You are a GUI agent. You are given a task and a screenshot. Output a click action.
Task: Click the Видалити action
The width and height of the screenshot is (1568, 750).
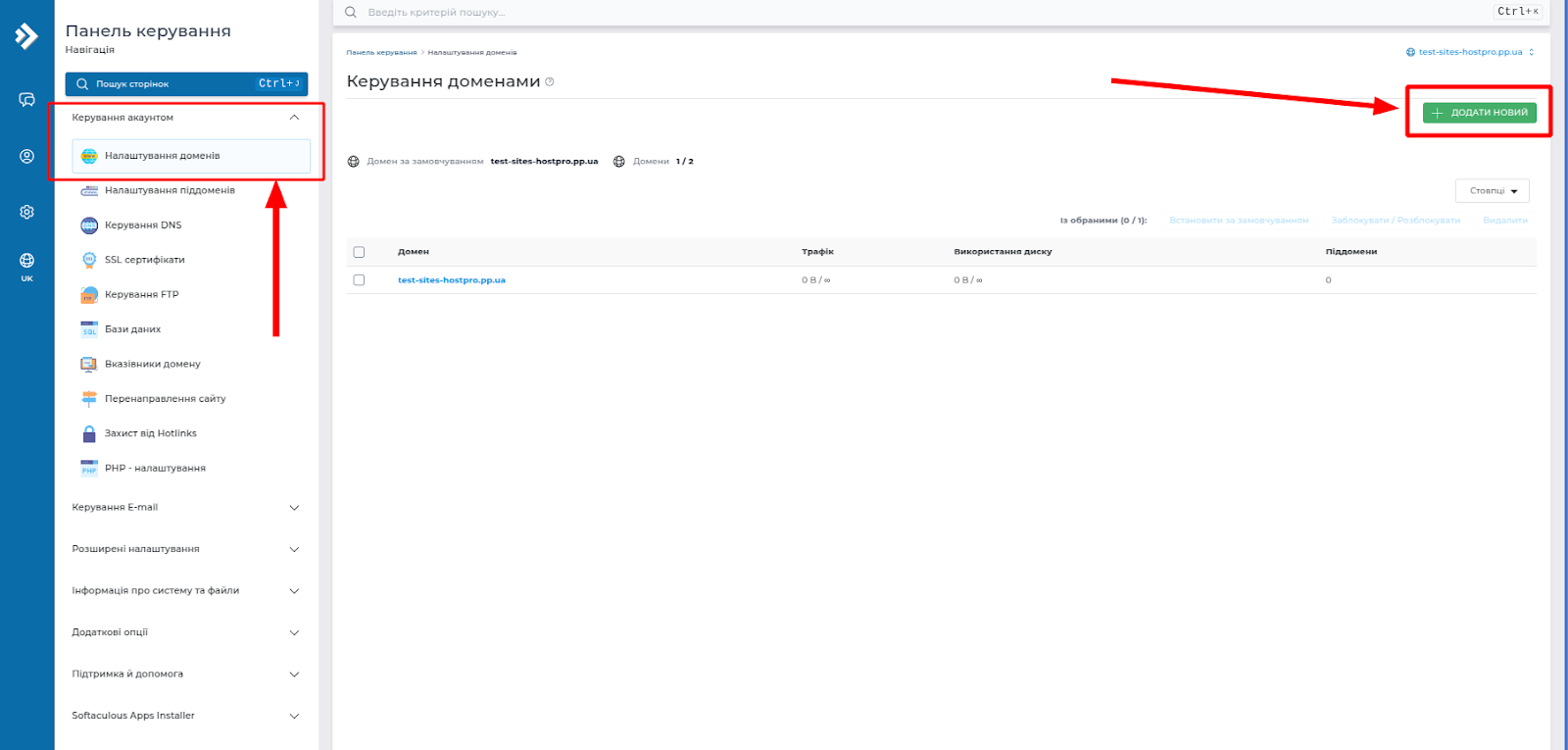1505,221
